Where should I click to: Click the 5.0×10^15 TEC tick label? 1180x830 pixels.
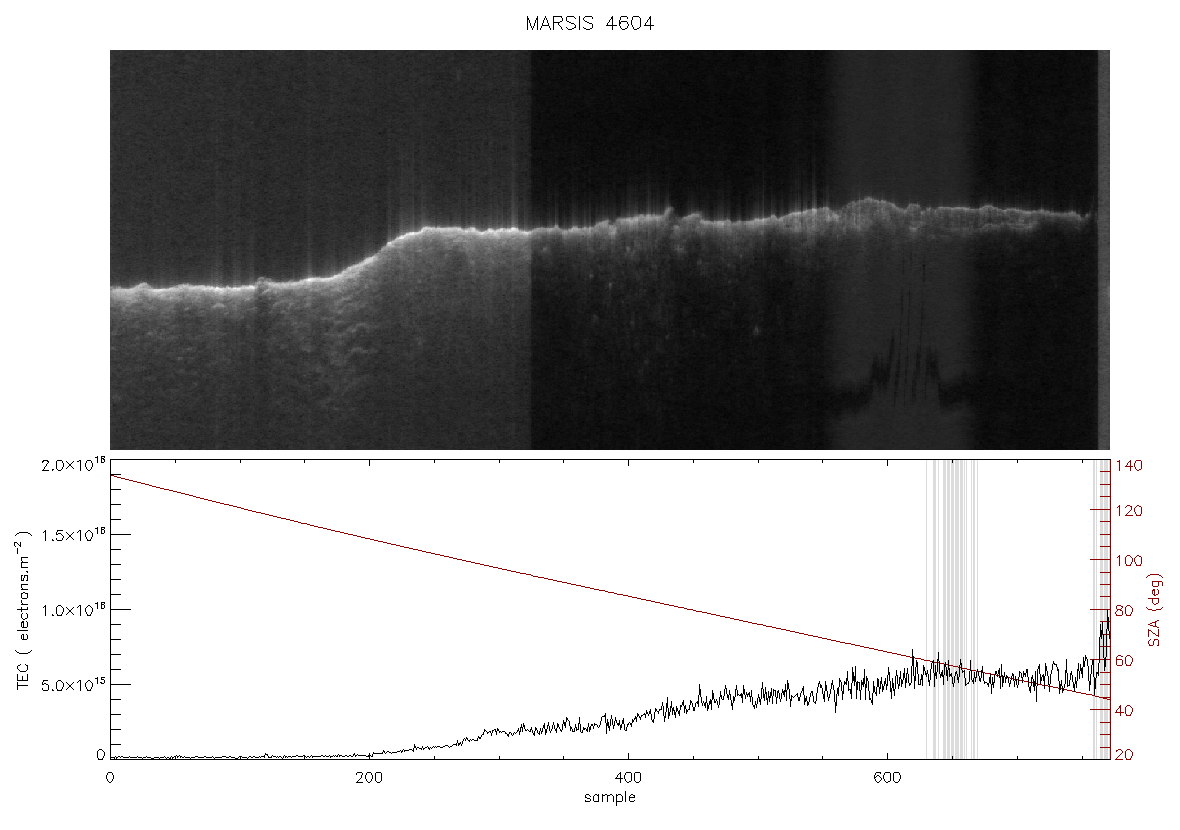[74, 685]
